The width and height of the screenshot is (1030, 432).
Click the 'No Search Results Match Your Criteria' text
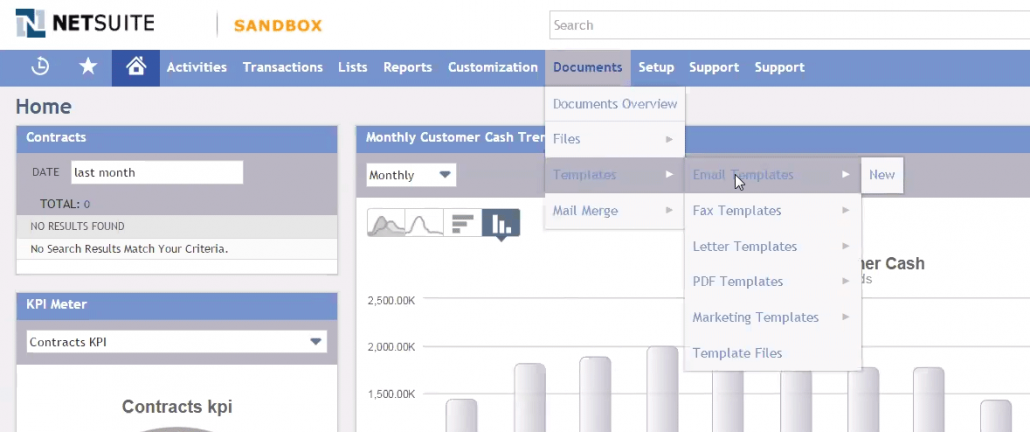[x=129, y=249]
